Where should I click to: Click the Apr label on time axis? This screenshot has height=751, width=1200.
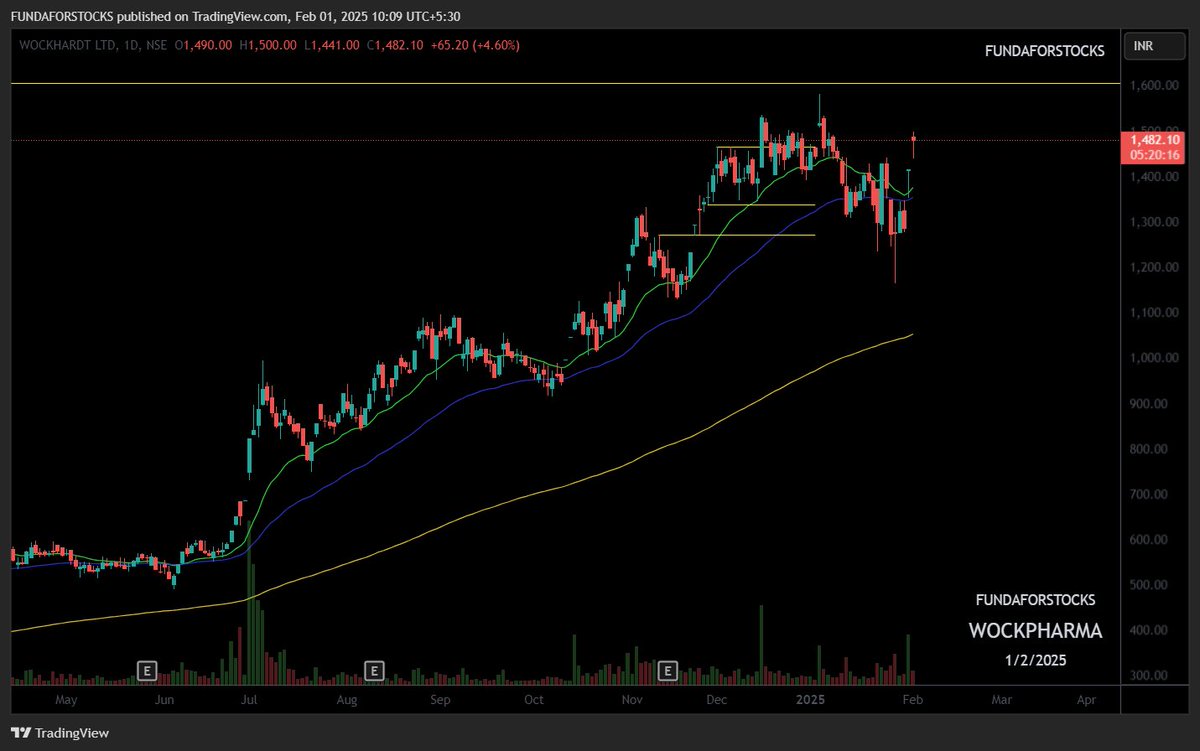pyautogui.click(x=1088, y=701)
